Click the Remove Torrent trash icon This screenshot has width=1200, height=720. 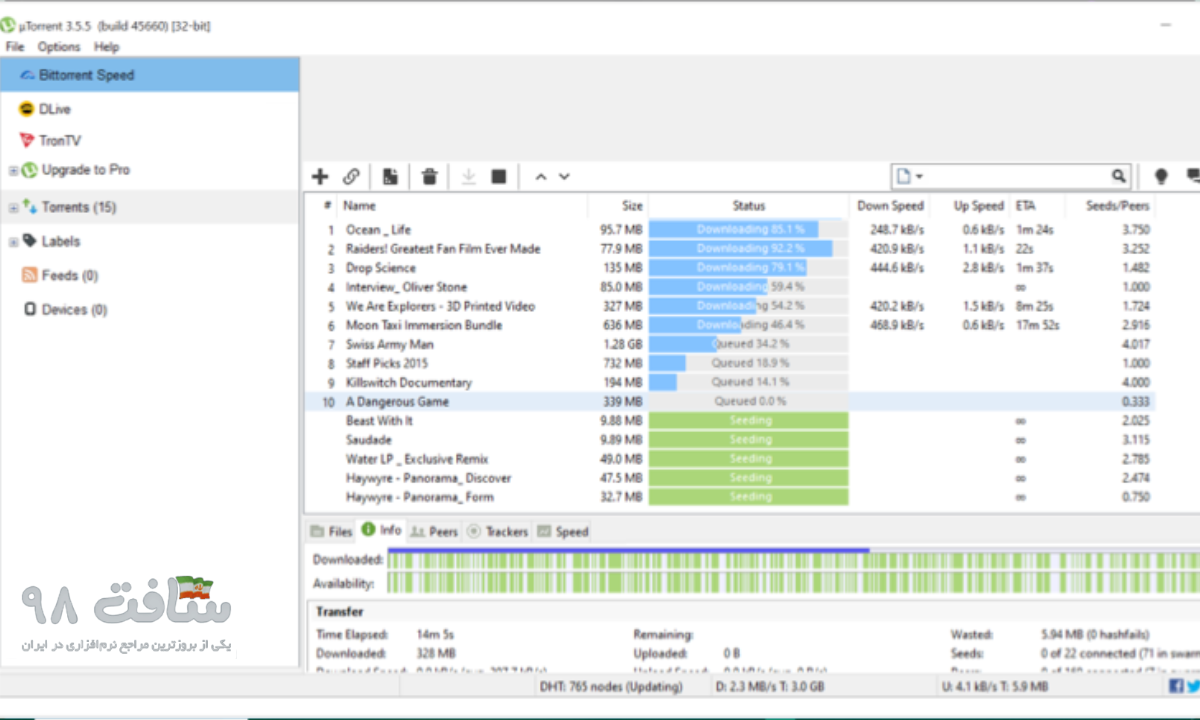(430, 177)
